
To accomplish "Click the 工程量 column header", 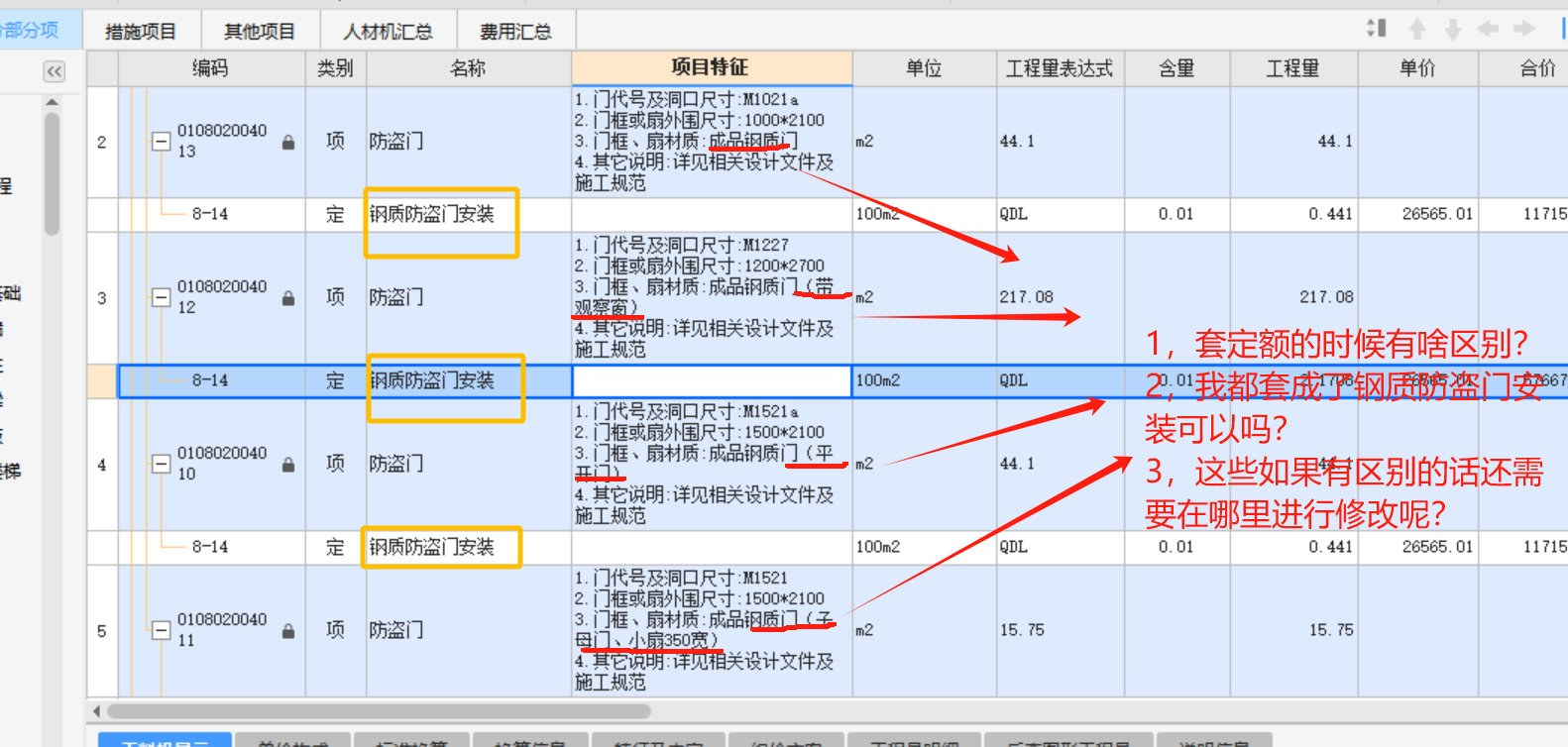I will coord(1293,68).
